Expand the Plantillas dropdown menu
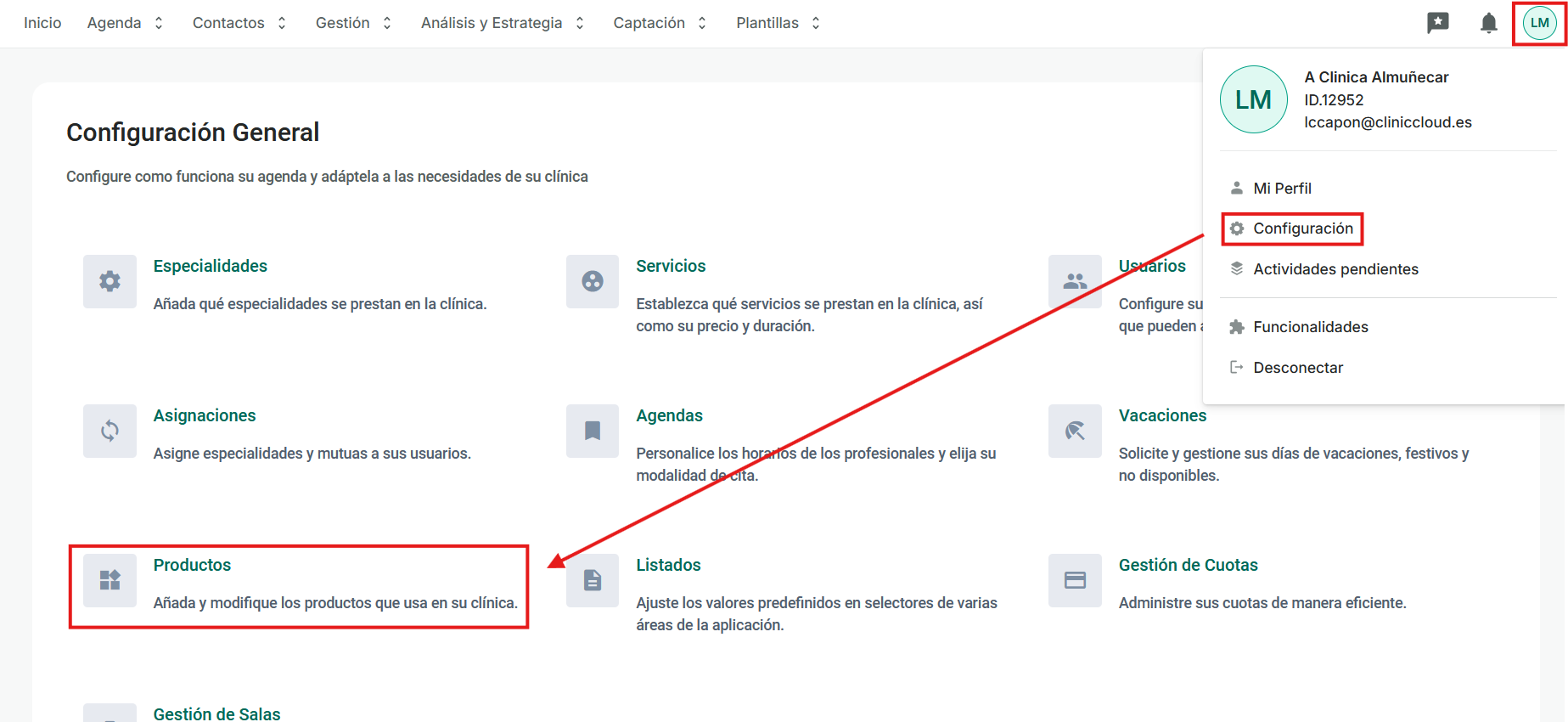Image resolution: width=1568 pixels, height=722 pixels. point(778,23)
